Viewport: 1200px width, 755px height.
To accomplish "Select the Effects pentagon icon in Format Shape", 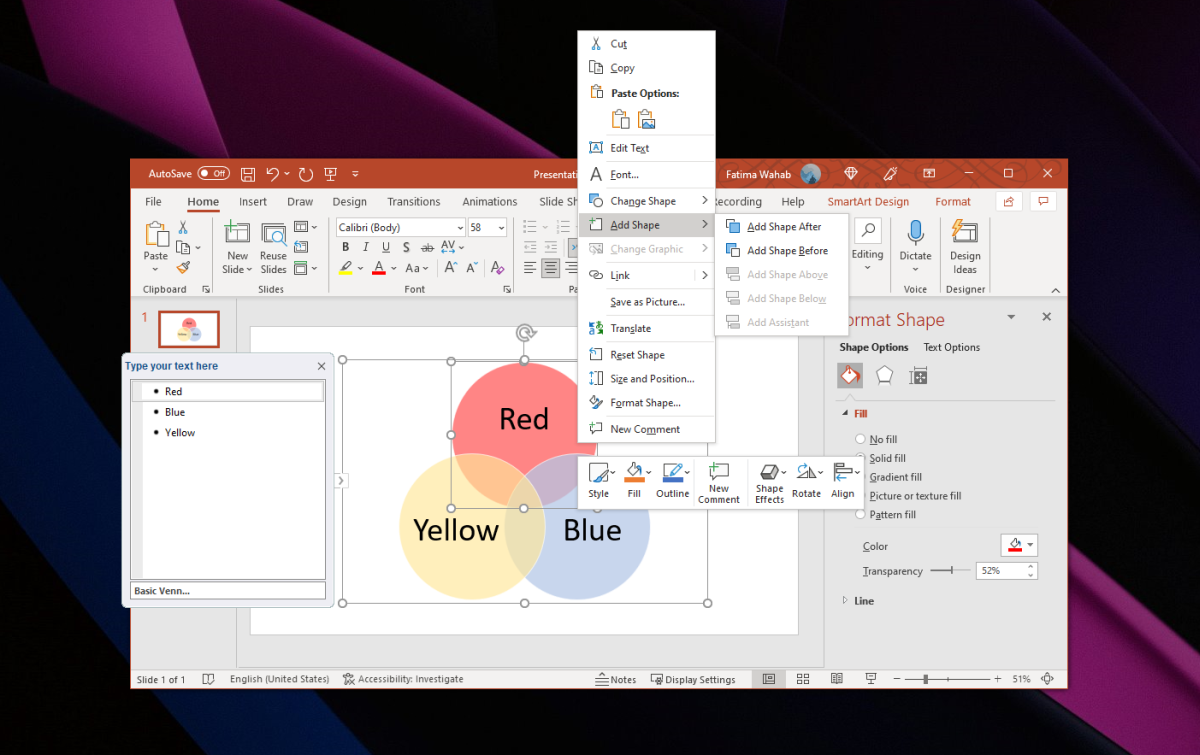I will click(x=884, y=375).
